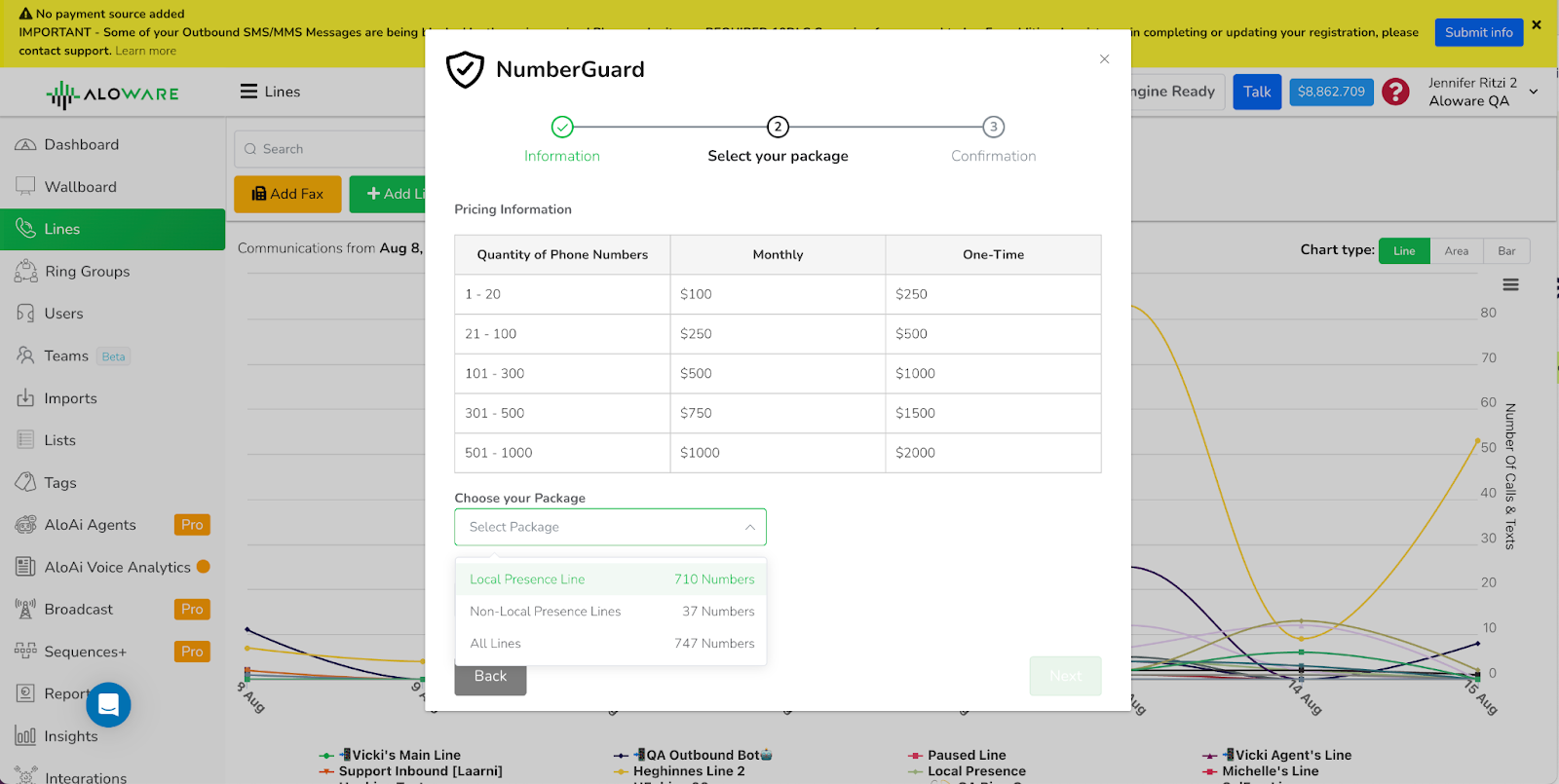The height and width of the screenshot is (784, 1559).
Task: Switch chart type to Bar
Action: pyautogui.click(x=1506, y=250)
